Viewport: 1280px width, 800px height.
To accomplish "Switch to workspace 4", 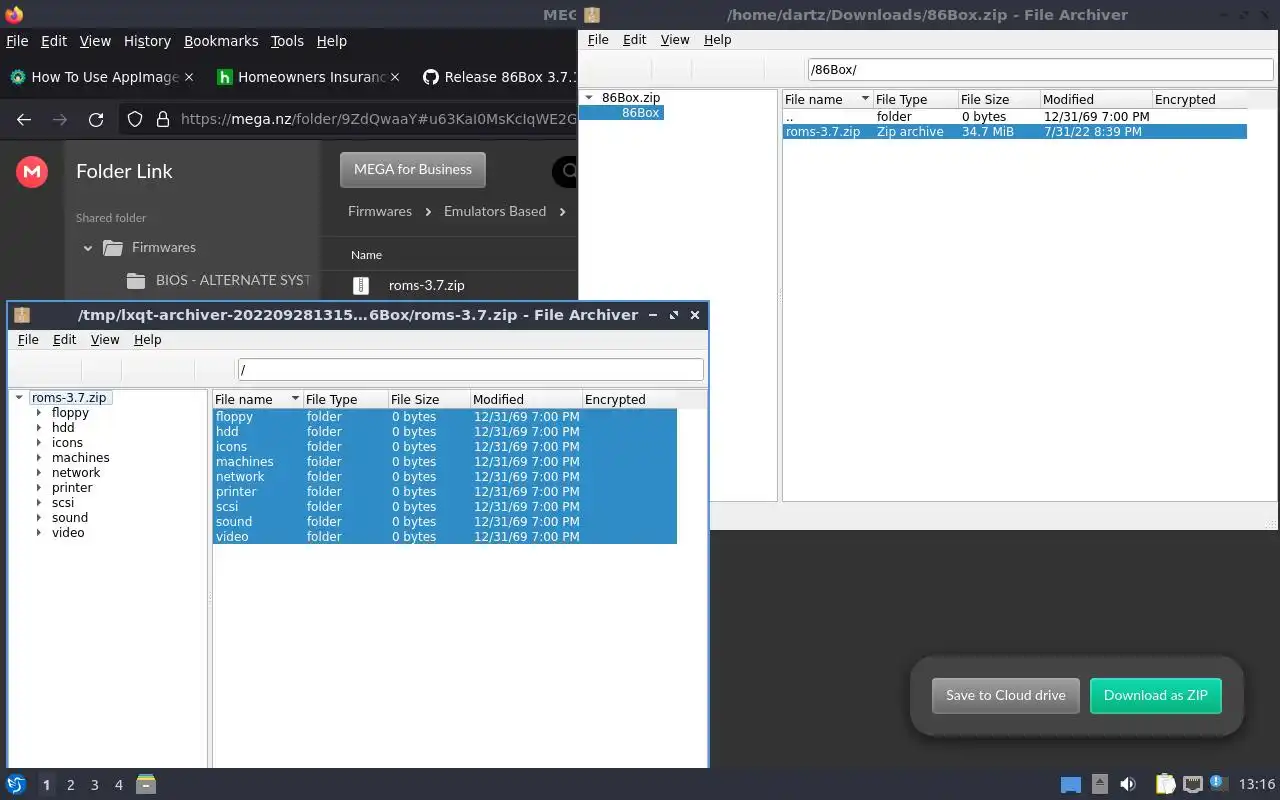I will pyautogui.click(x=118, y=785).
